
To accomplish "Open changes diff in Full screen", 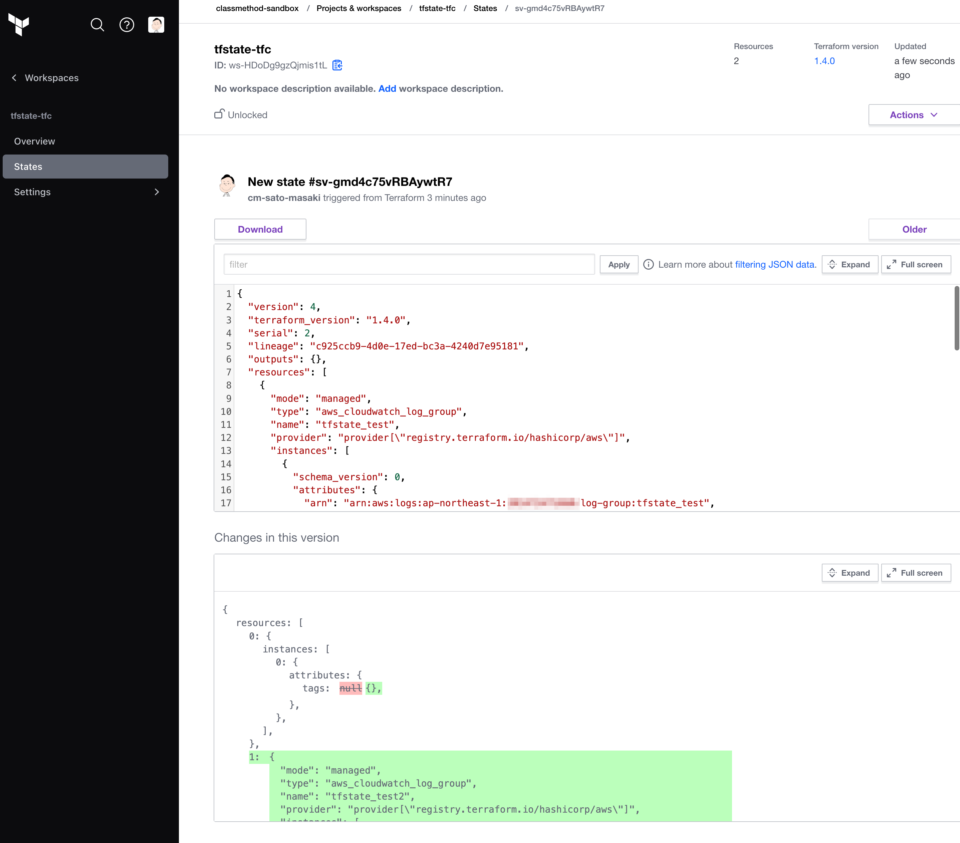I will coord(915,573).
